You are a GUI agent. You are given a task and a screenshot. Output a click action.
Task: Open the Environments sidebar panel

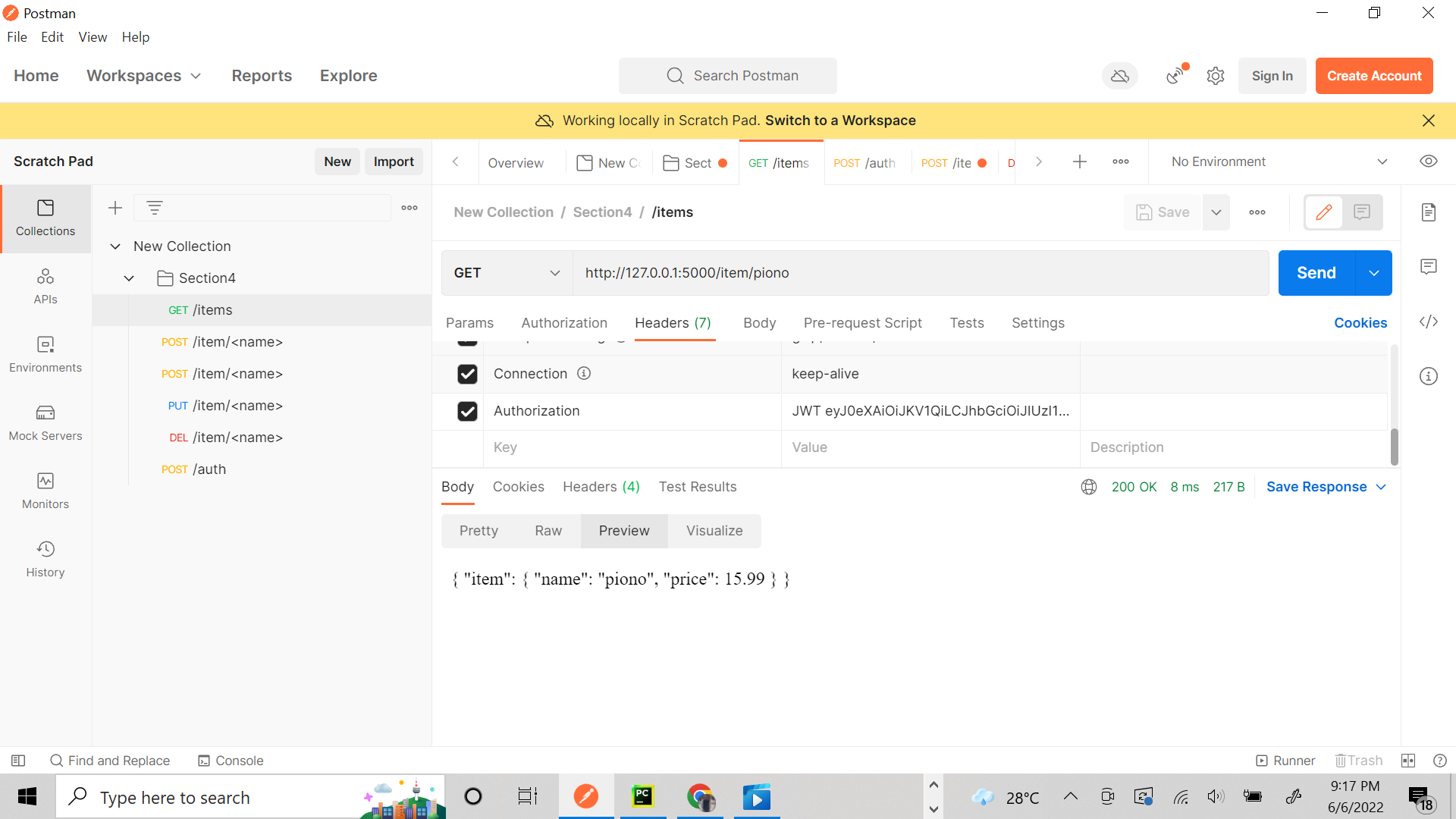45,355
